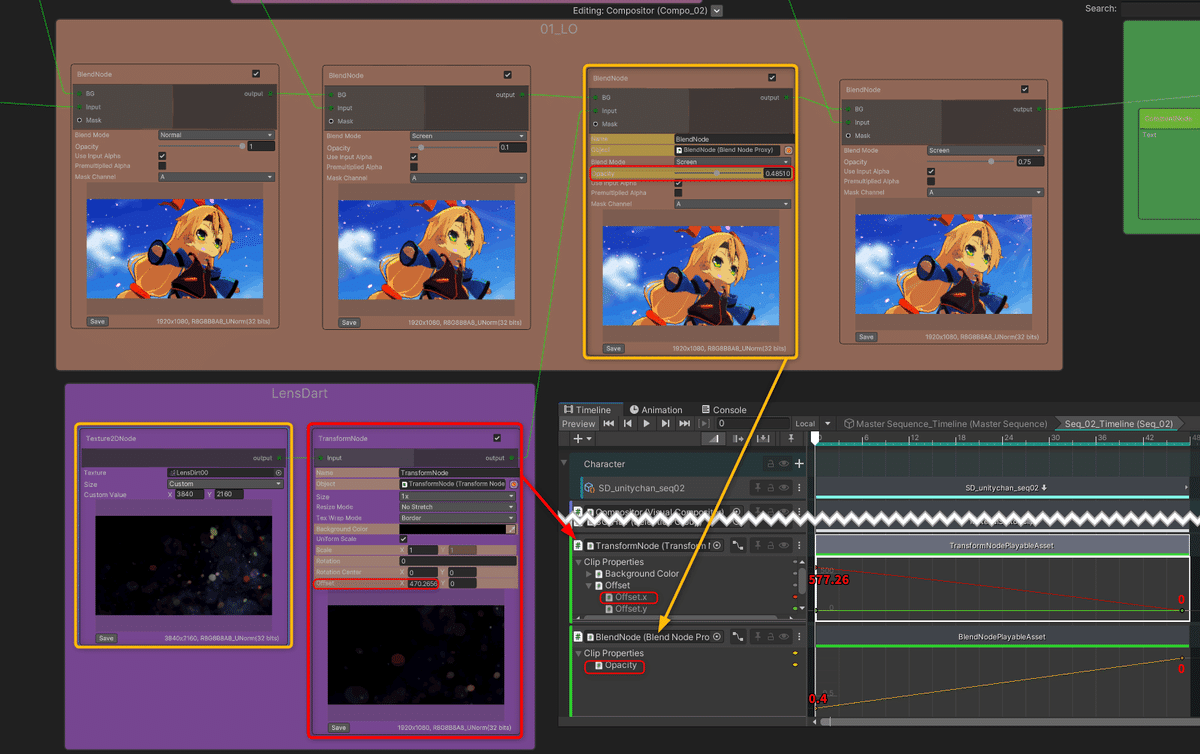The height and width of the screenshot is (754, 1200).
Task: Toggle Use Input Alpha on Normal BlendNode
Action: pyautogui.click(x=162, y=156)
